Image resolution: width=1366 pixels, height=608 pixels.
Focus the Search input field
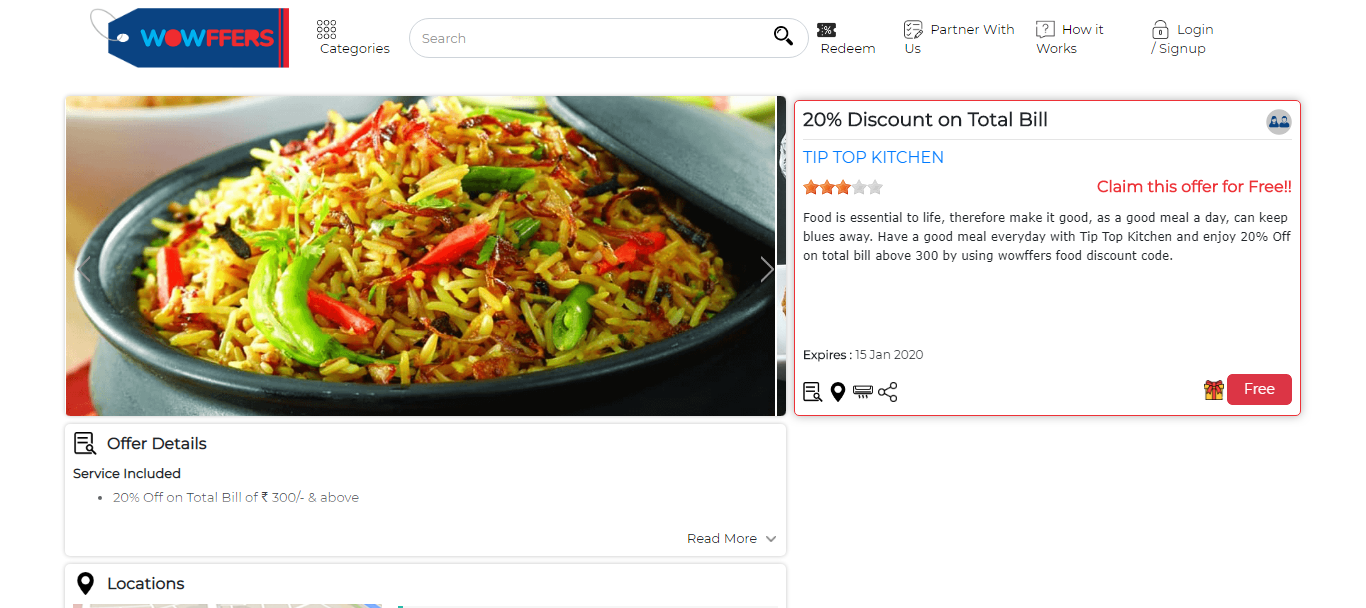click(590, 38)
